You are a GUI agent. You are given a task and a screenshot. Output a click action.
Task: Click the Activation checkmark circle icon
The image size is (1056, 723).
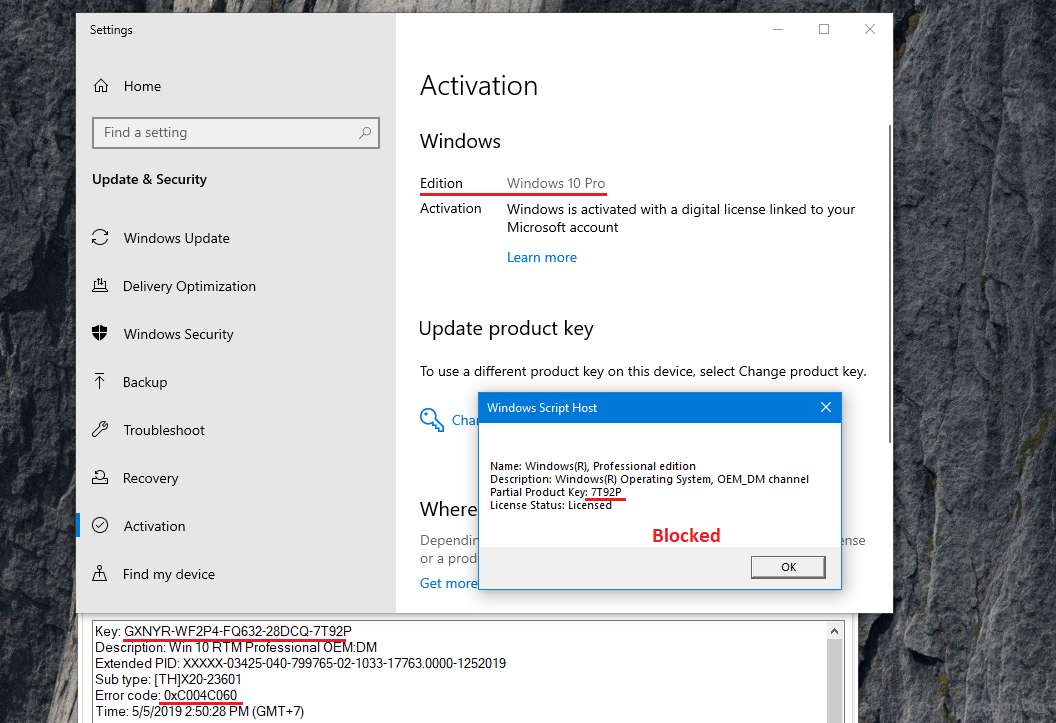(100, 526)
